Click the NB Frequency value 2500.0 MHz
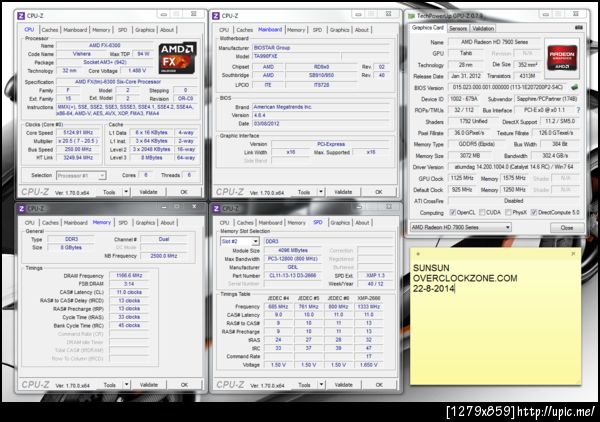The height and width of the screenshot is (422, 600). coord(163,256)
